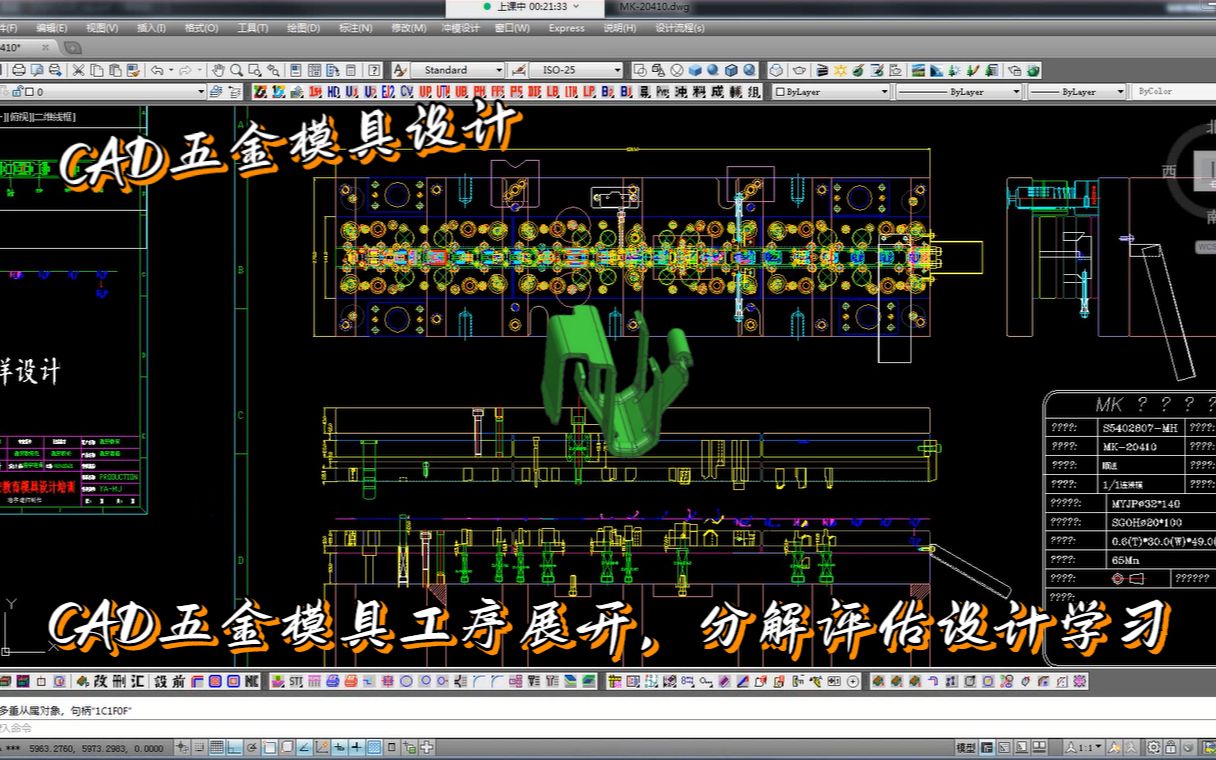
Task: Toggle the toolbar lock padlock in status bar
Action: point(1171,747)
